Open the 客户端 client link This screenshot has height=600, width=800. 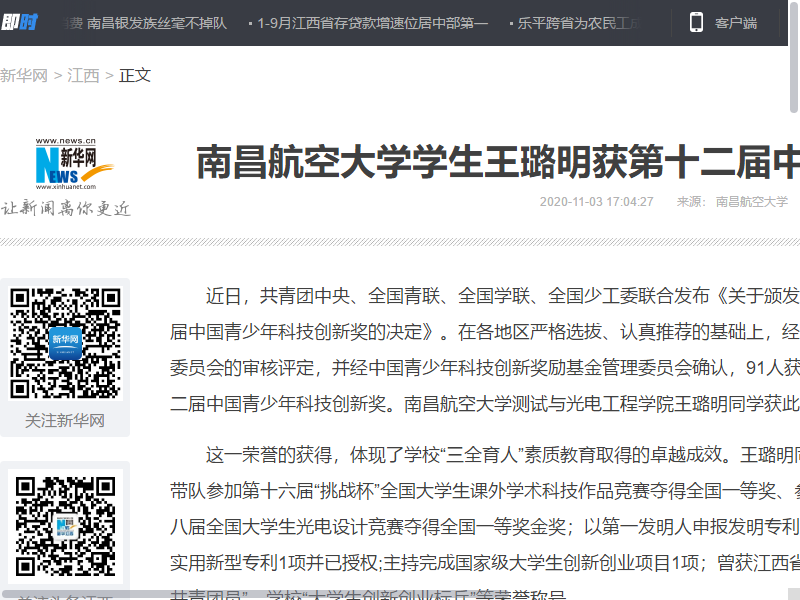(736, 23)
